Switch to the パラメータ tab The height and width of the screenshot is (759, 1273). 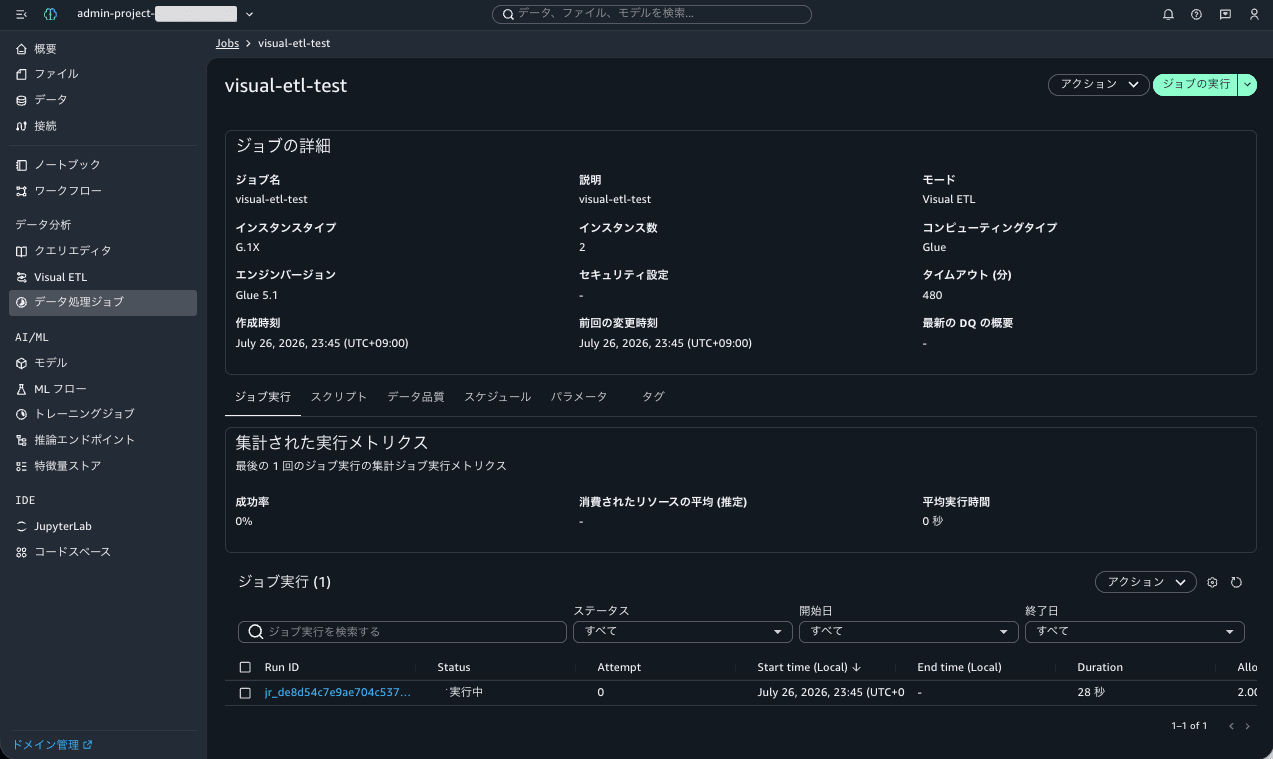[579, 397]
